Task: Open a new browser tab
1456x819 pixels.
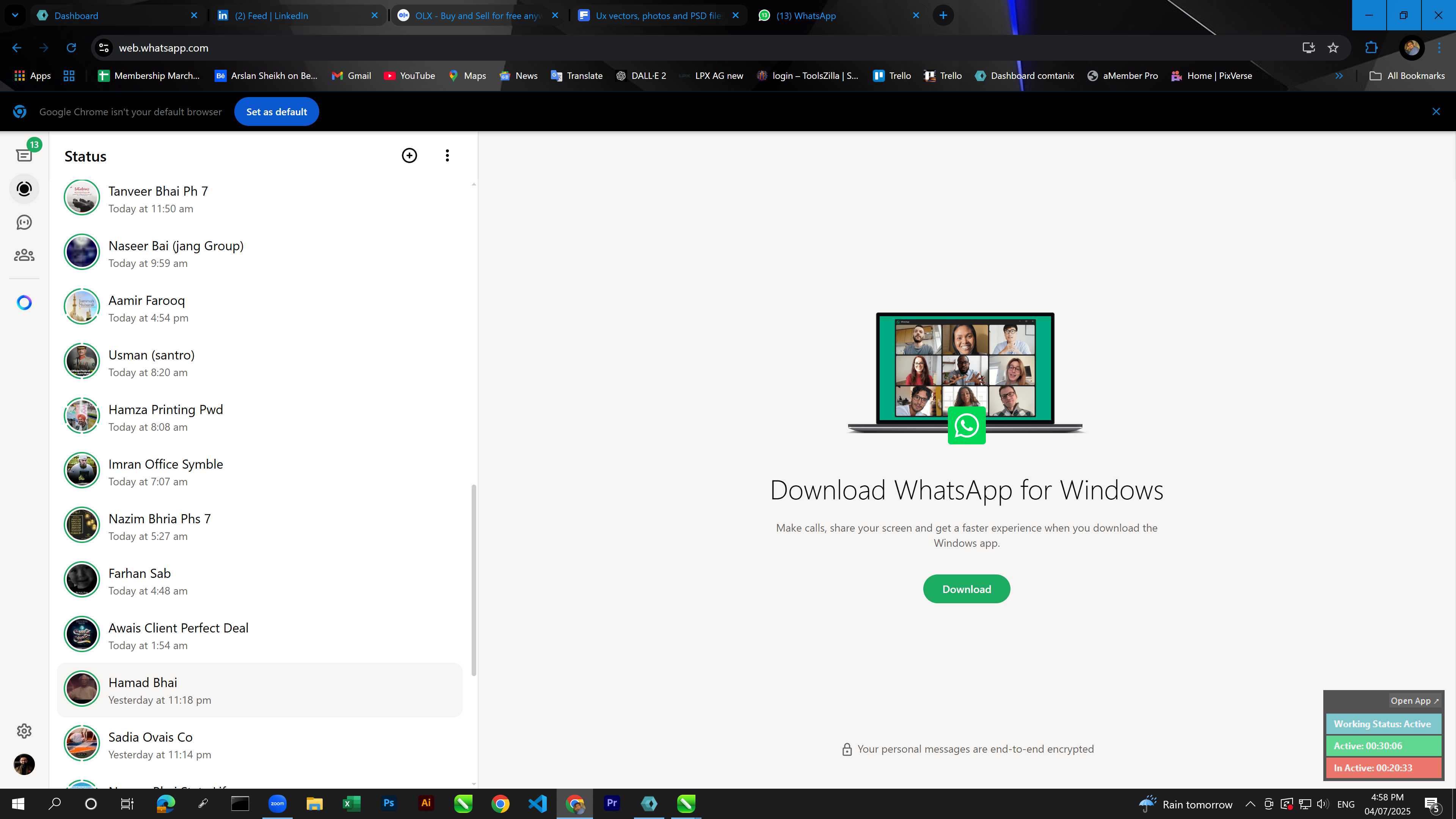Action: 943,15
